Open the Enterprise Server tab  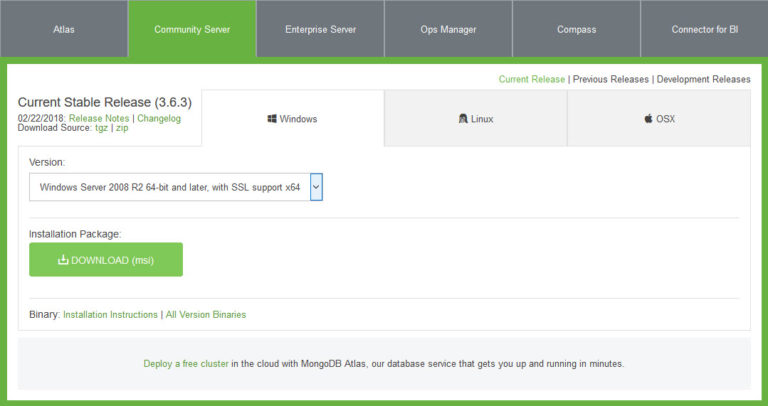(320, 29)
